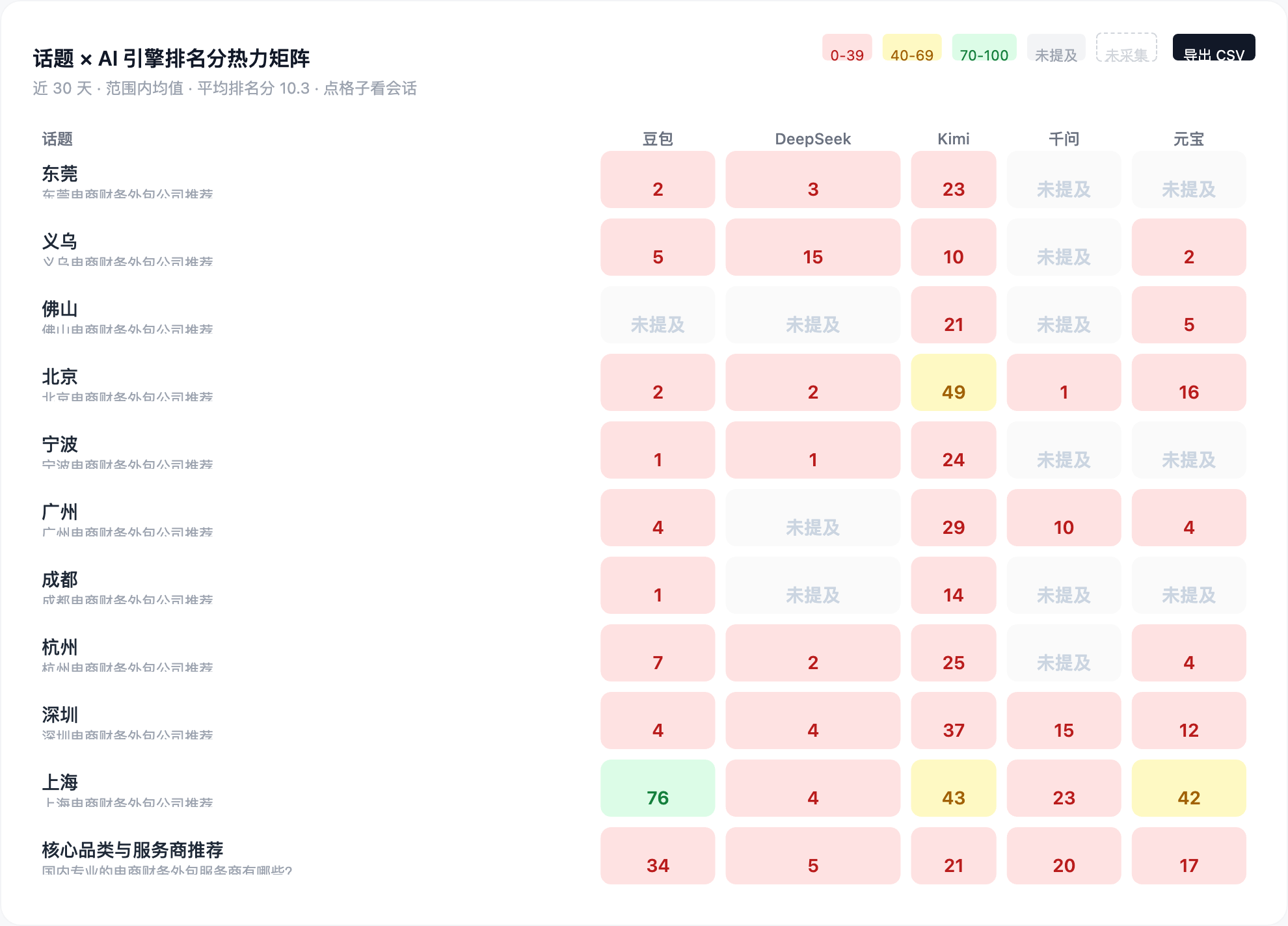Click the Kimi column header
The image size is (1288, 926).
[953, 139]
